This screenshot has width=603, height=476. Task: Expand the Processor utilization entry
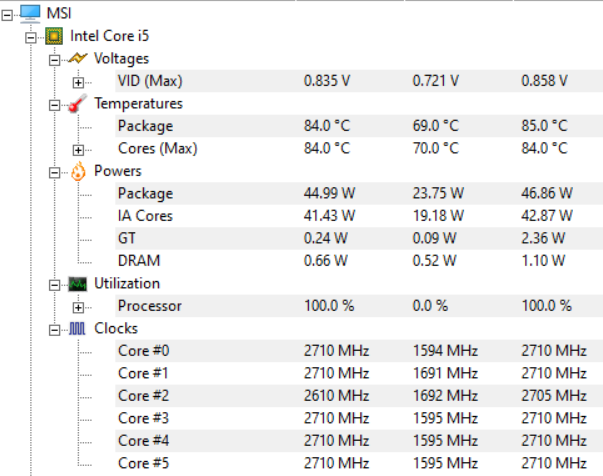pos(77,306)
